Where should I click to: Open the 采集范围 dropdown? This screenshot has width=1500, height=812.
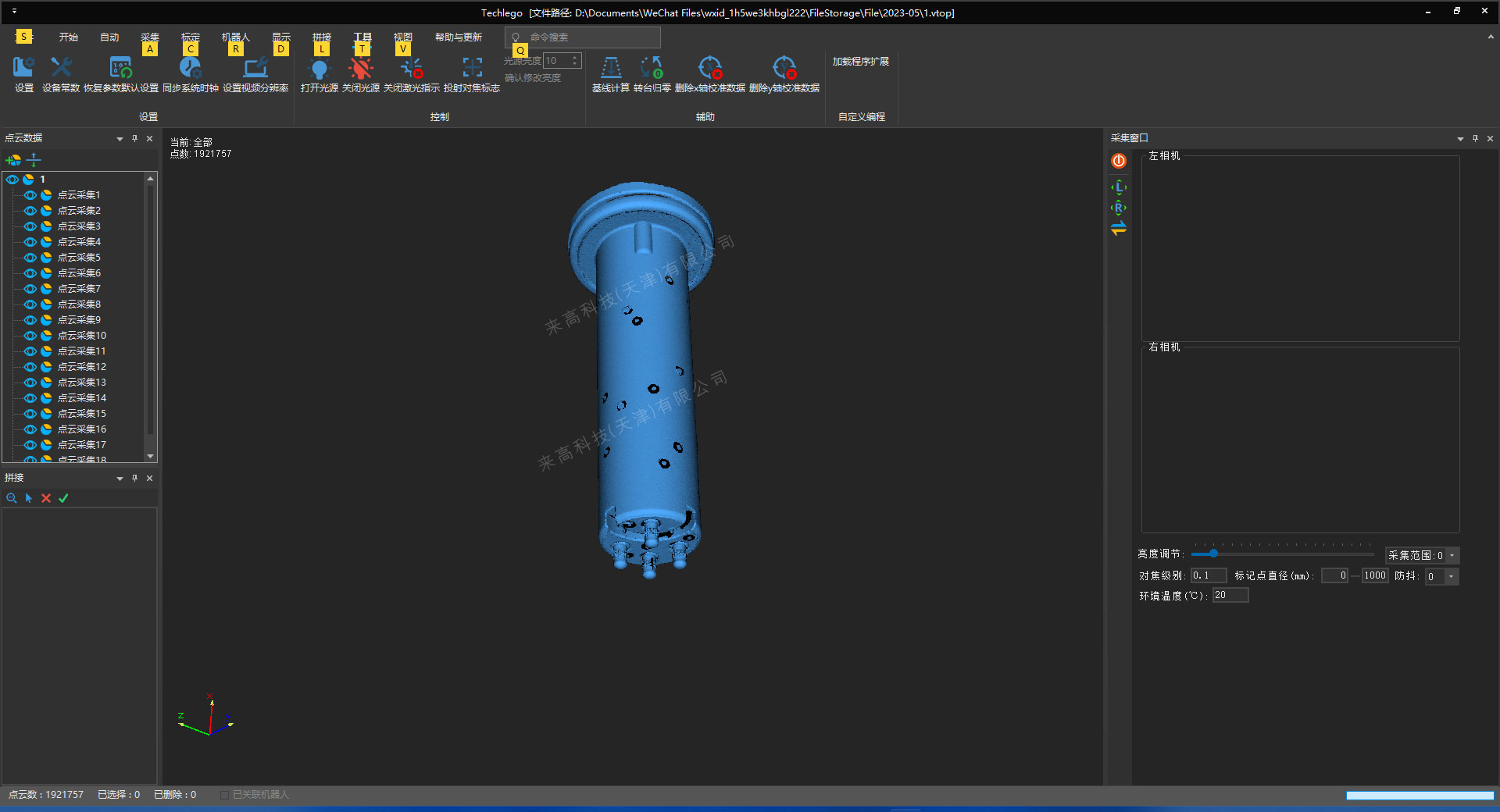(x=1452, y=556)
